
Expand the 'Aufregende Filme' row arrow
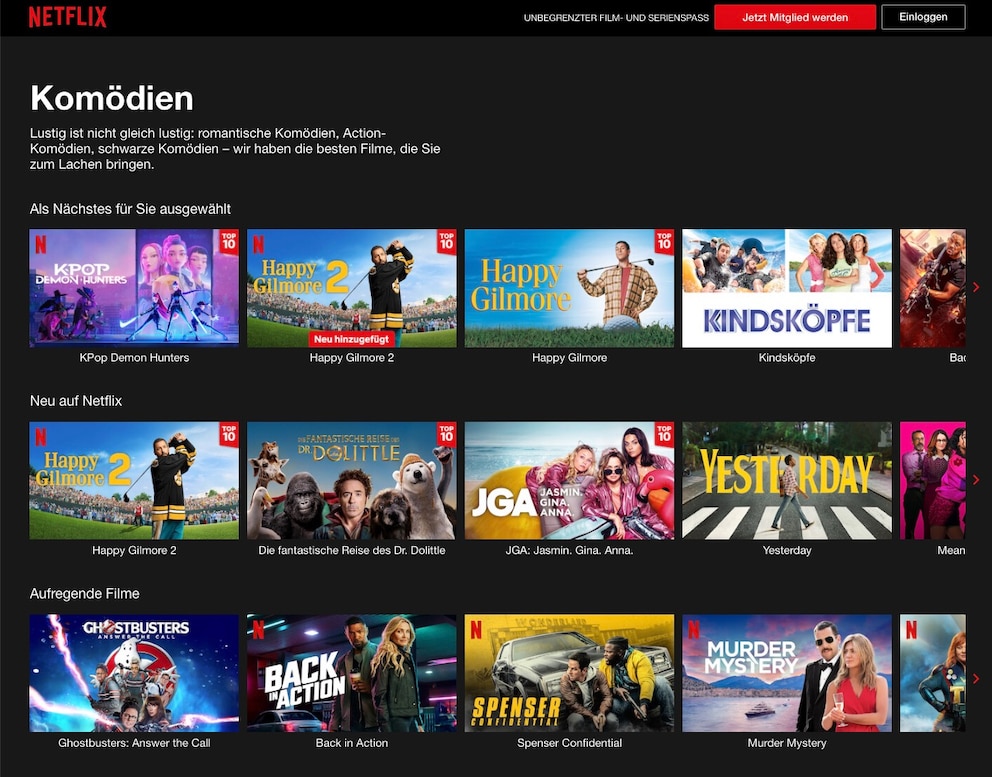coord(976,678)
